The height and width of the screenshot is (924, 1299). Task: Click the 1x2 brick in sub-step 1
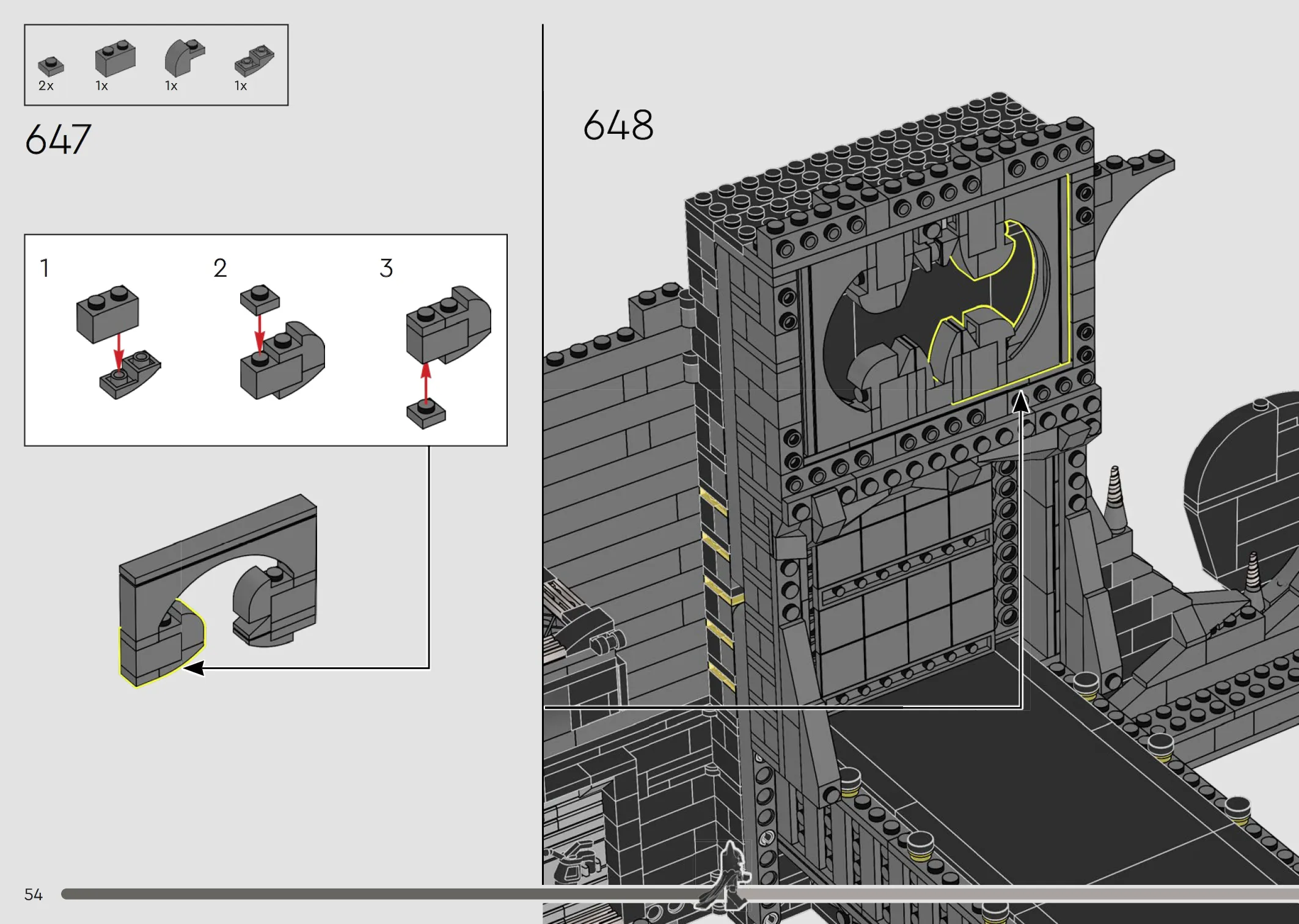(108, 313)
